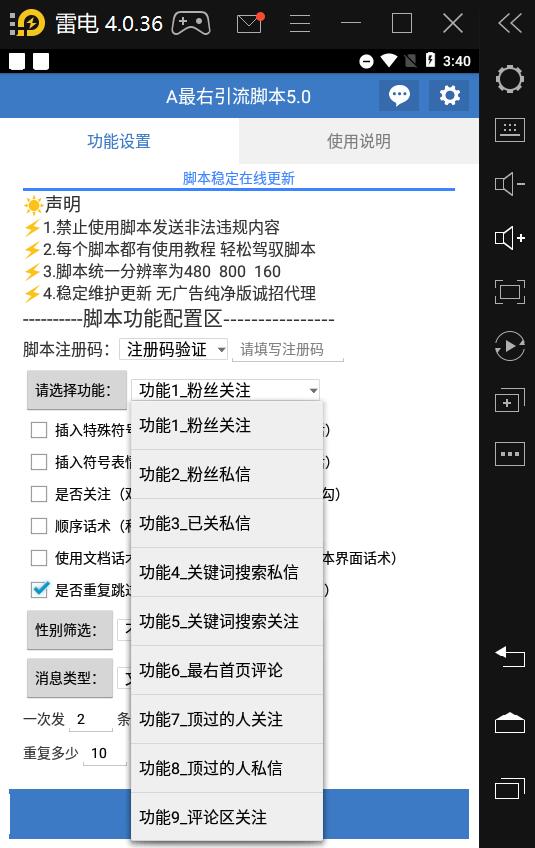The height and width of the screenshot is (848, 535).
Task: Click the 性别筛选 button
Action: tap(70, 630)
